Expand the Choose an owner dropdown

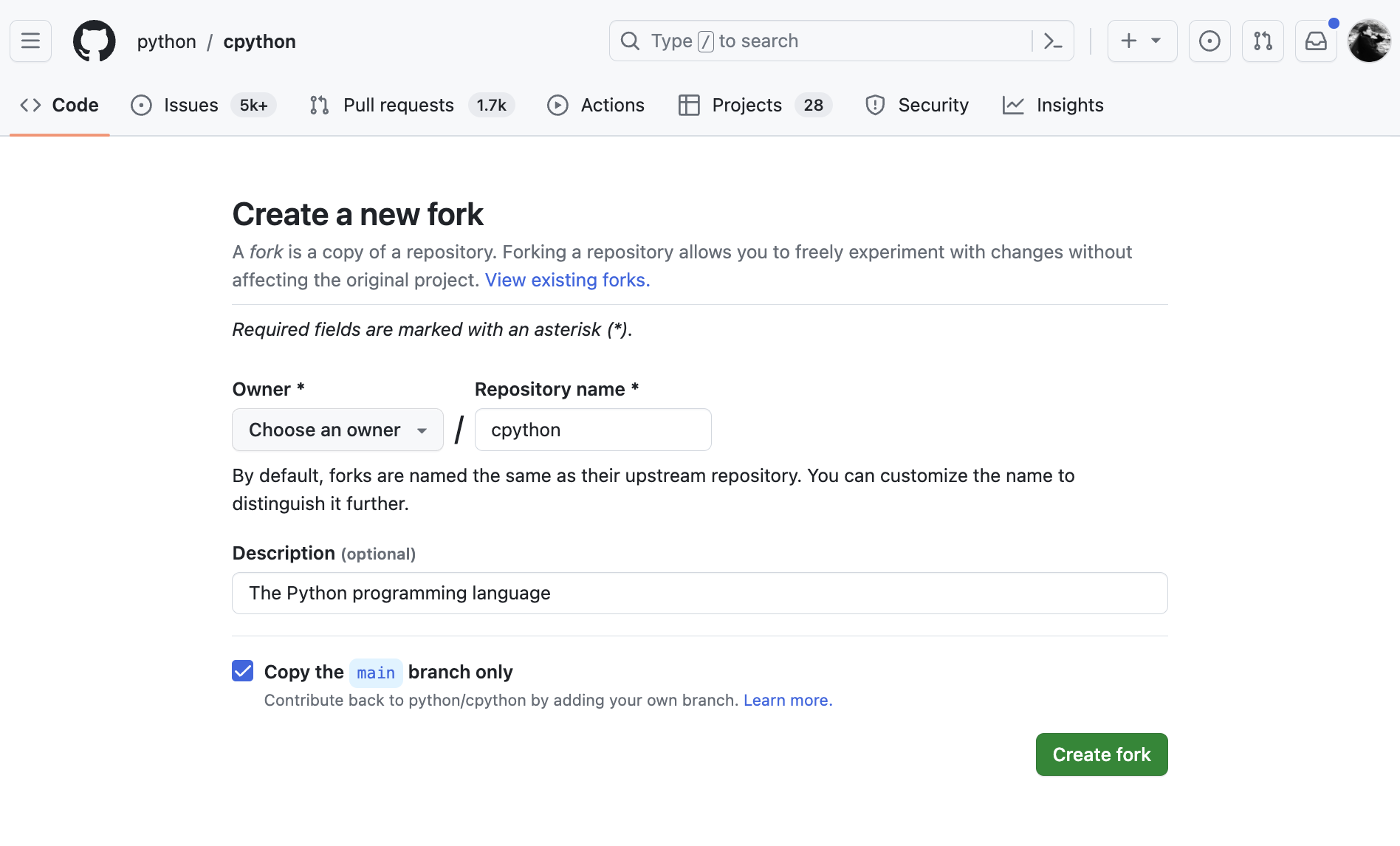pos(337,430)
